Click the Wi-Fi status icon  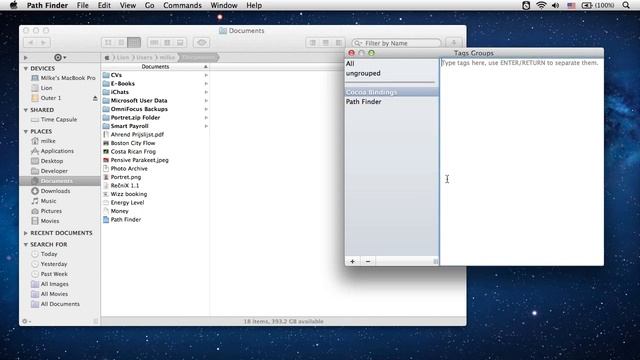point(541,5)
